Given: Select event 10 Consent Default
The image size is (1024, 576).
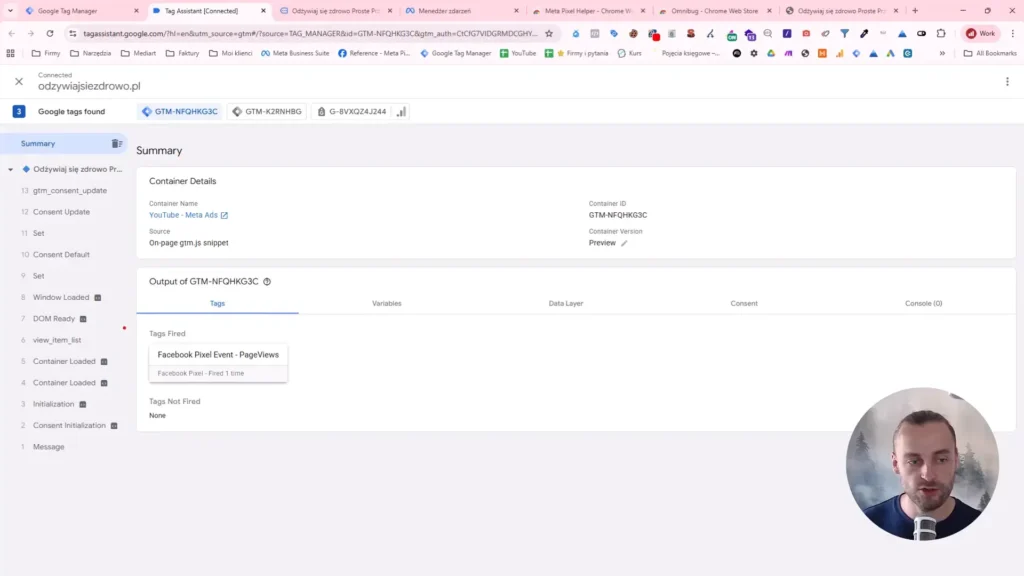Looking at the screenshot, I should pos(61,255).
